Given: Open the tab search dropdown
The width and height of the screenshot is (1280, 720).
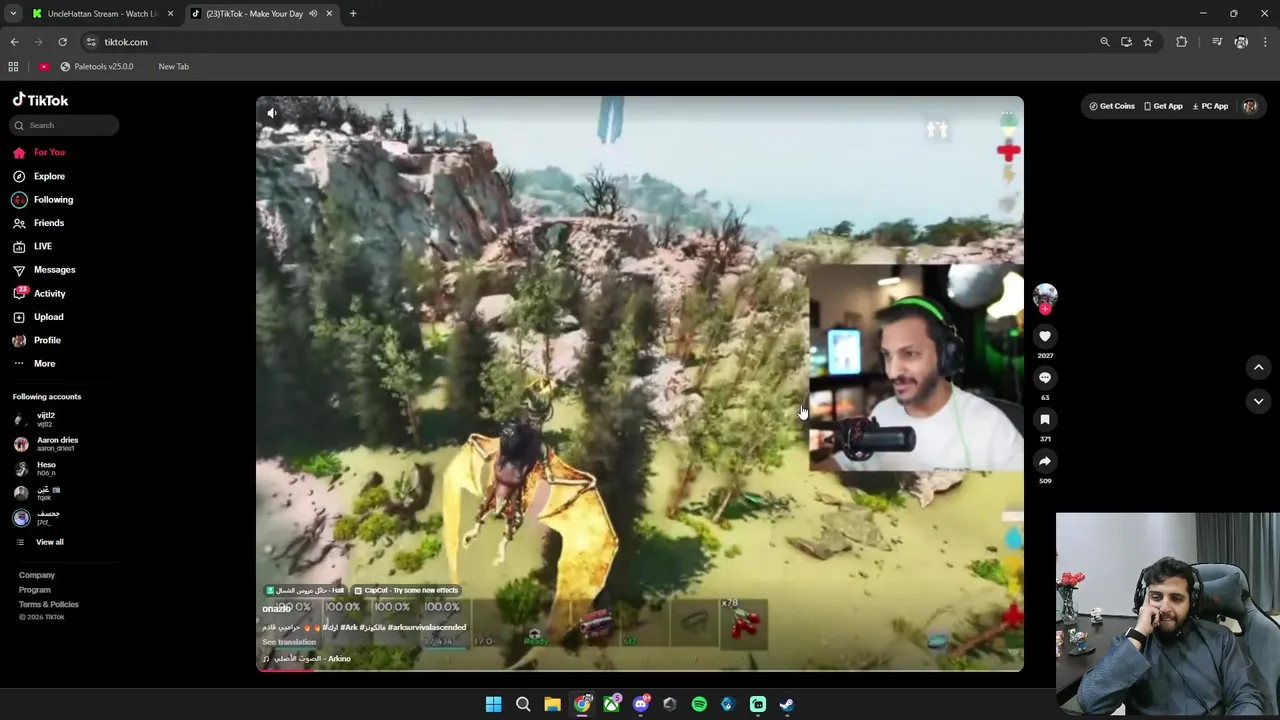Looking at the screenshot, I should tap(13, 14).
